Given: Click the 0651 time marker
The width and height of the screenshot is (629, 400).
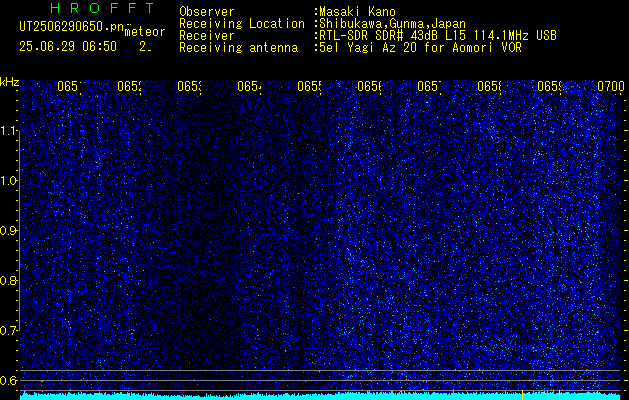Looking at the screenshot, I should click(x=69, y=86).
